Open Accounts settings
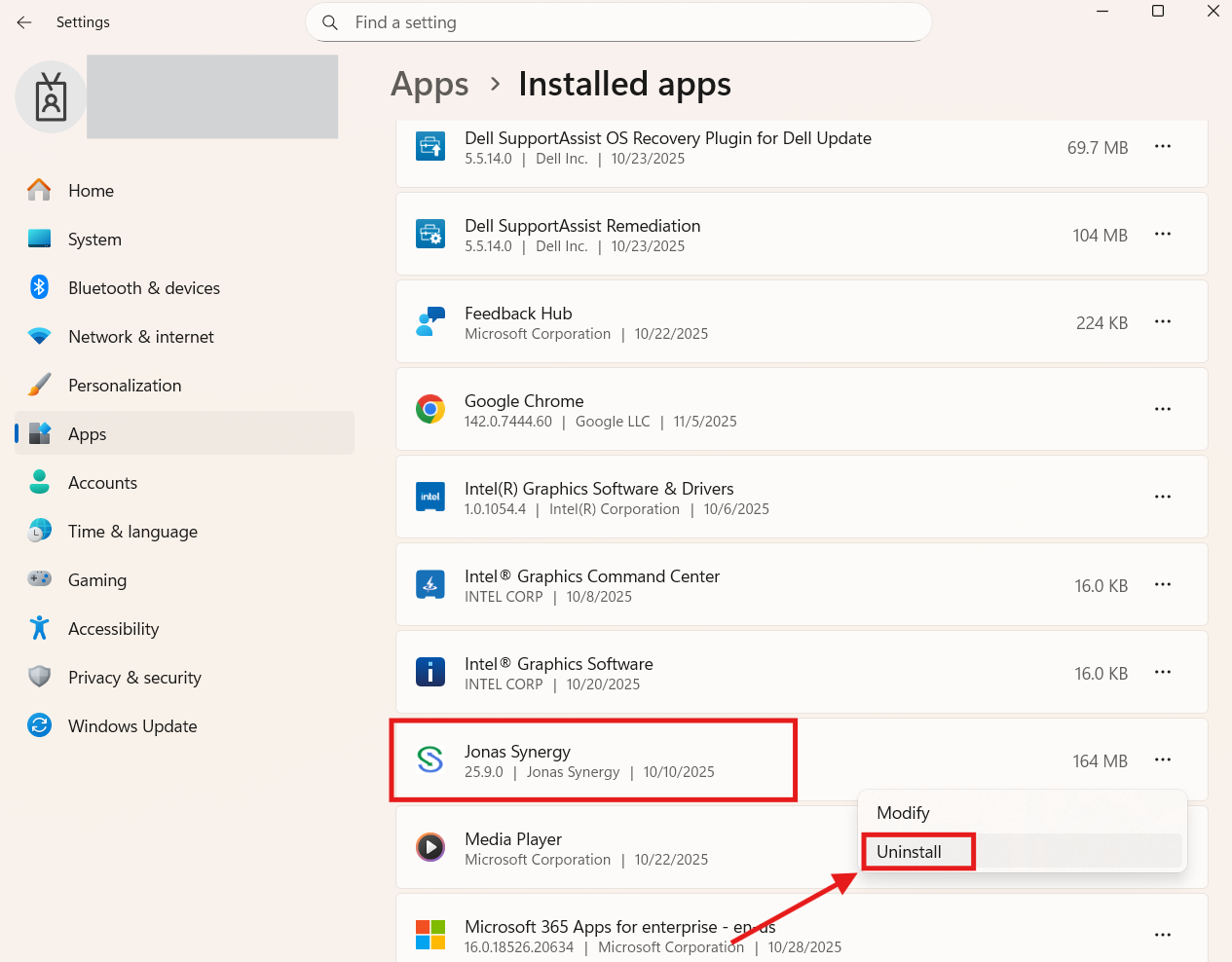The width and height of the screenshot is (1232, 962). click(x=184, y=483)
